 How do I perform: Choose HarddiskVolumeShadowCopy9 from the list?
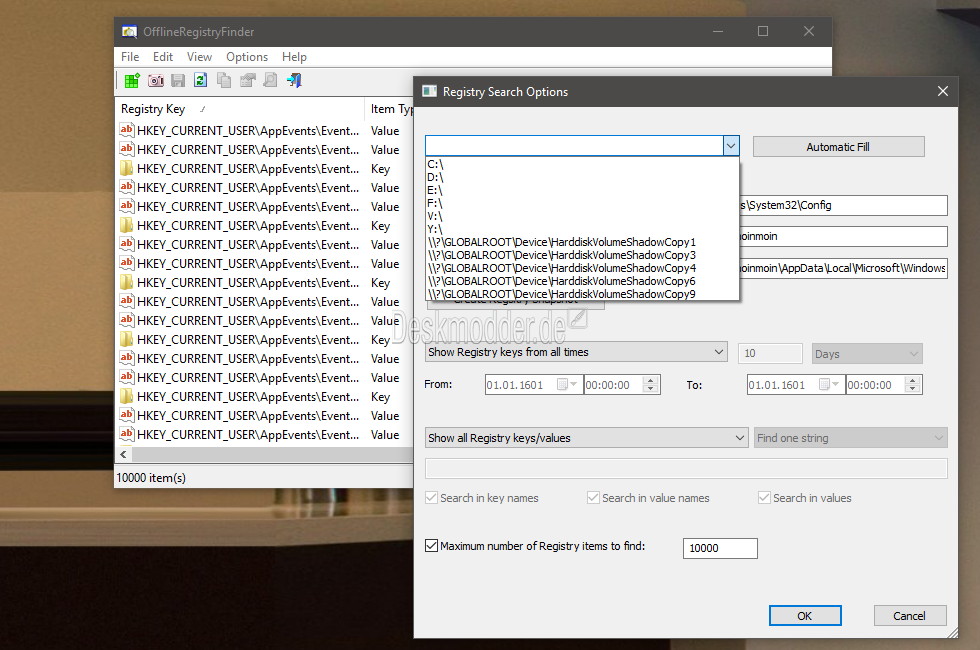(x=582, y=294)
